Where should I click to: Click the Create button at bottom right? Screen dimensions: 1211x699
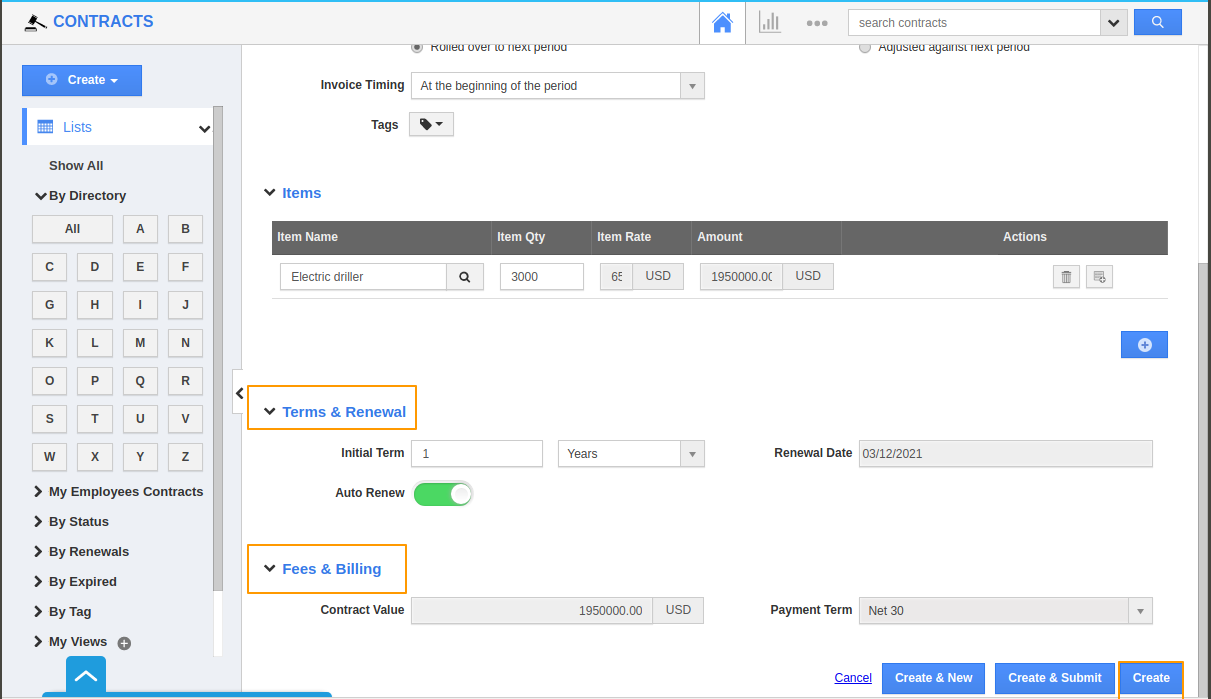point(1151,678)
